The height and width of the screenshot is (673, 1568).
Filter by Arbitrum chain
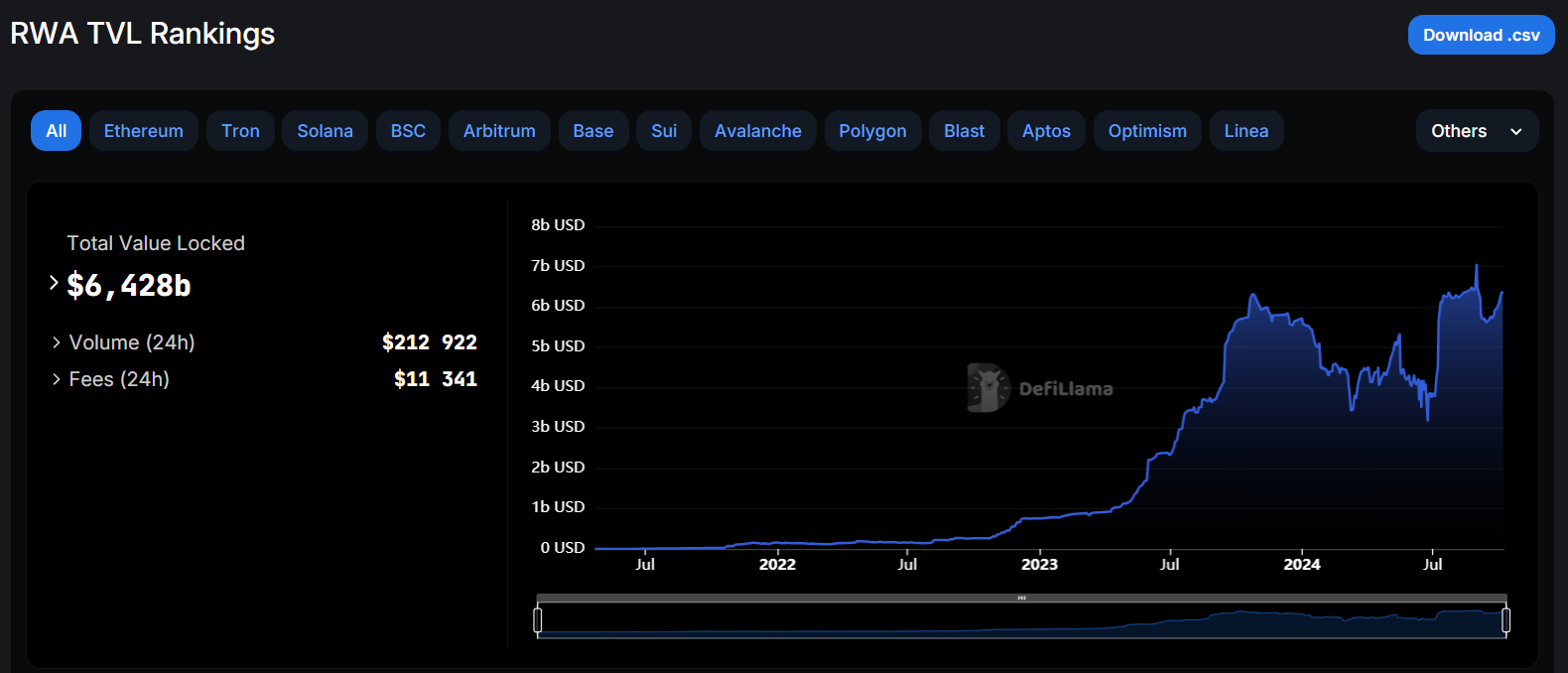[499, 131]
